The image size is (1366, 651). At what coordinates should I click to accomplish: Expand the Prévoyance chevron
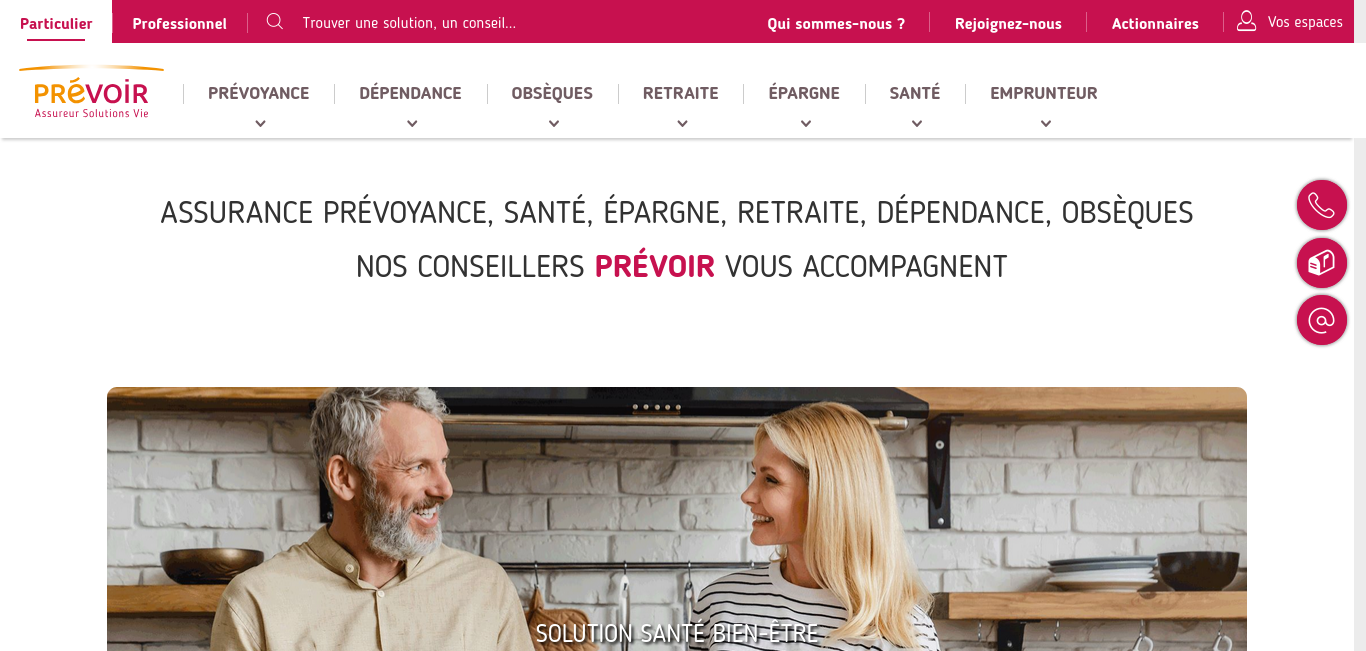coord(260,124)
